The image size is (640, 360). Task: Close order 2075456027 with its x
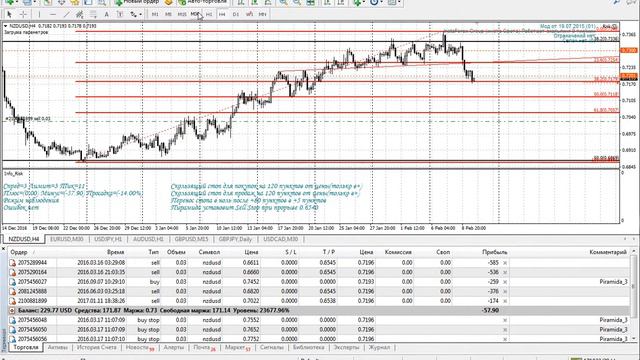(x=505, y=282)
